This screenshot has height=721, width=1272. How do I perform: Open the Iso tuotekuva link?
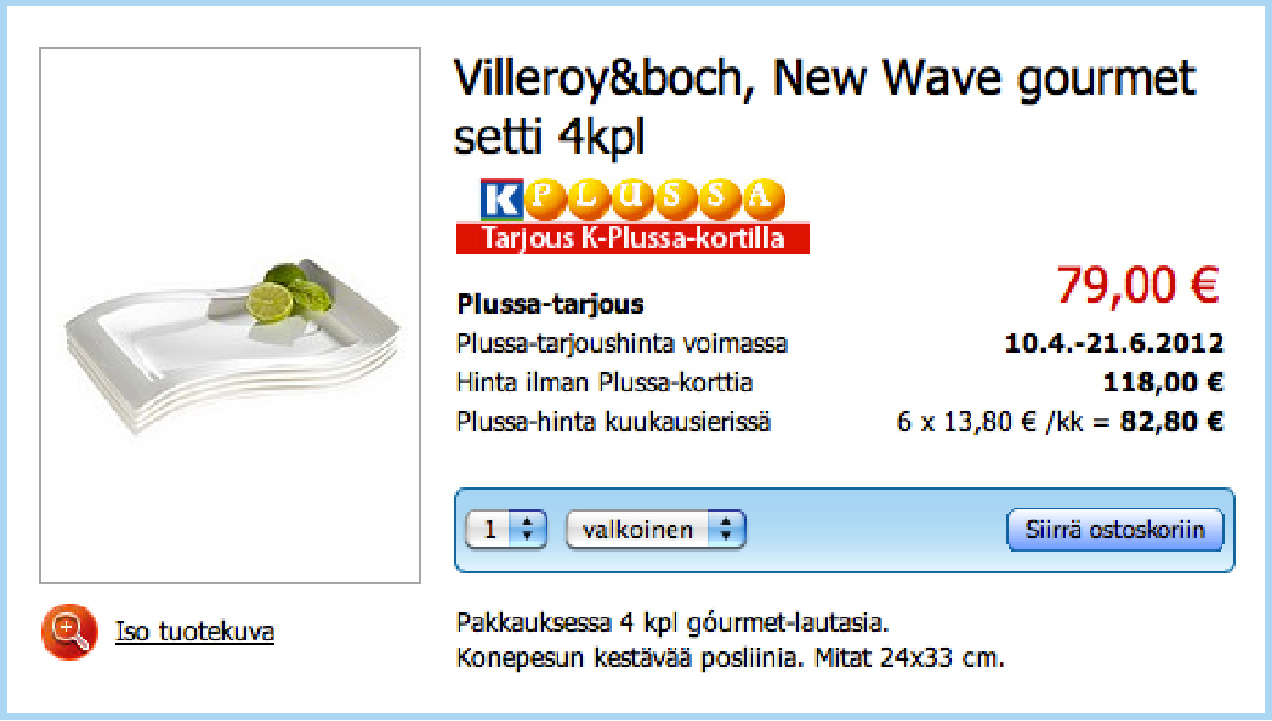[x=195, y=632]
